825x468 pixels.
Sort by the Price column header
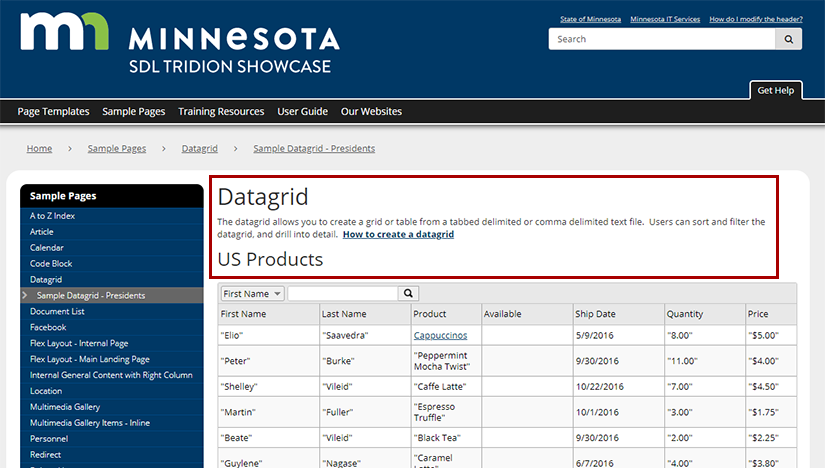758,314
